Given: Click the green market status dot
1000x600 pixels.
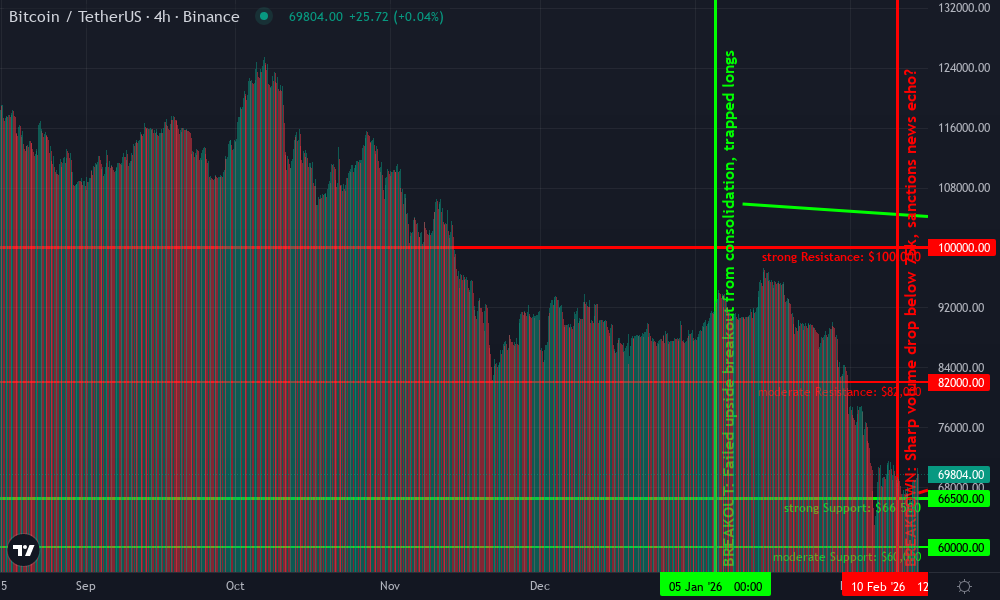Looking at the screenshot, I should click(262, 16).
